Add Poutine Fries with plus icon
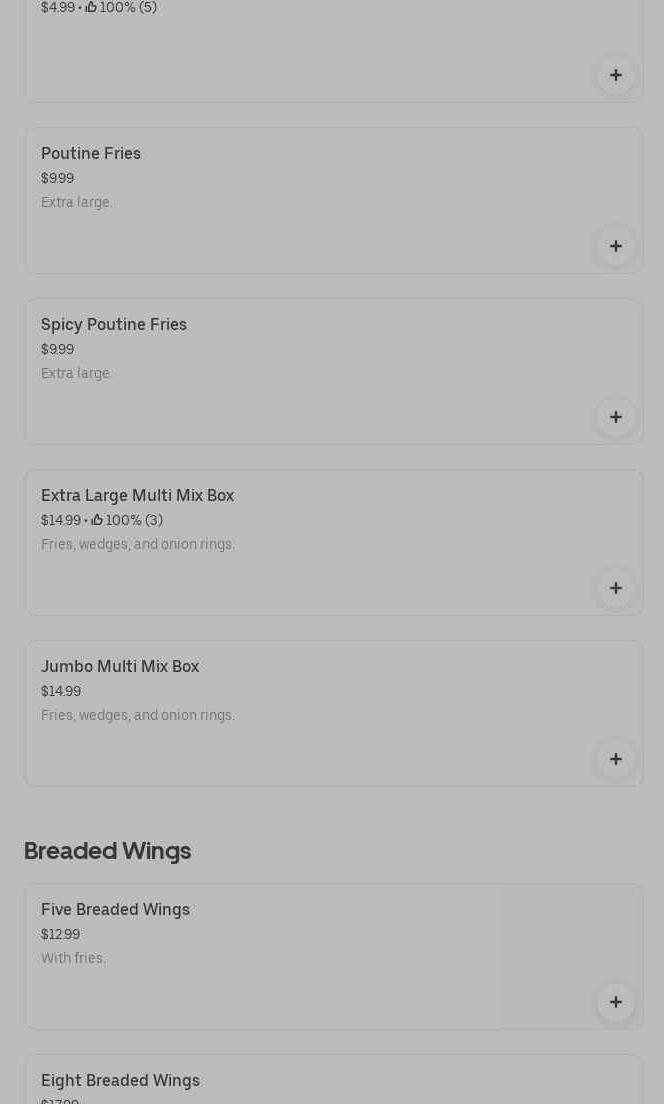This screenshot has width=664, height=1104. coord(615,246)
